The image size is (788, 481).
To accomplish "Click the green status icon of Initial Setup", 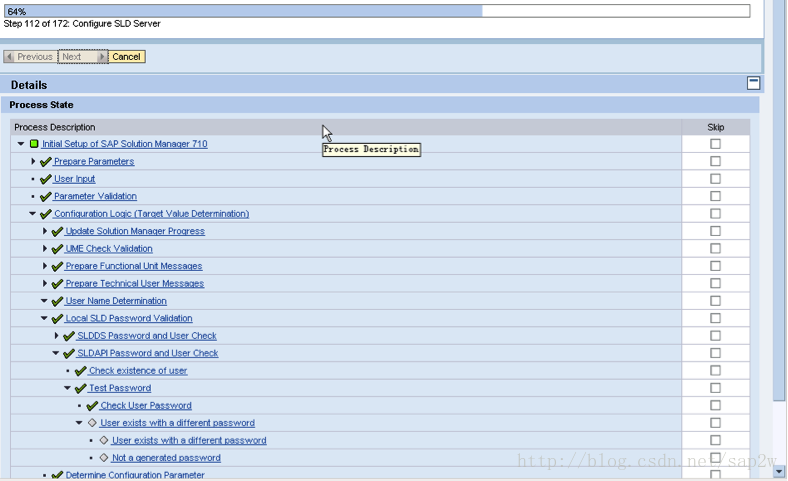I will coord(34,144).
